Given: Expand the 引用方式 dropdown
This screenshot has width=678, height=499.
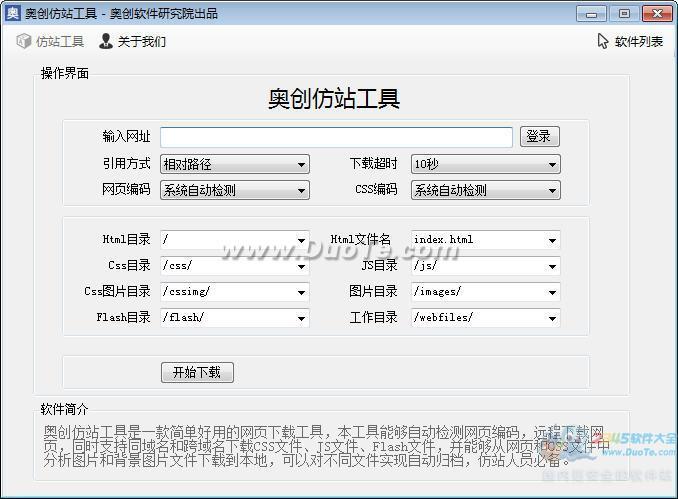Looking at the screenshot, I should pyautogui.click(x=235, y=164).
